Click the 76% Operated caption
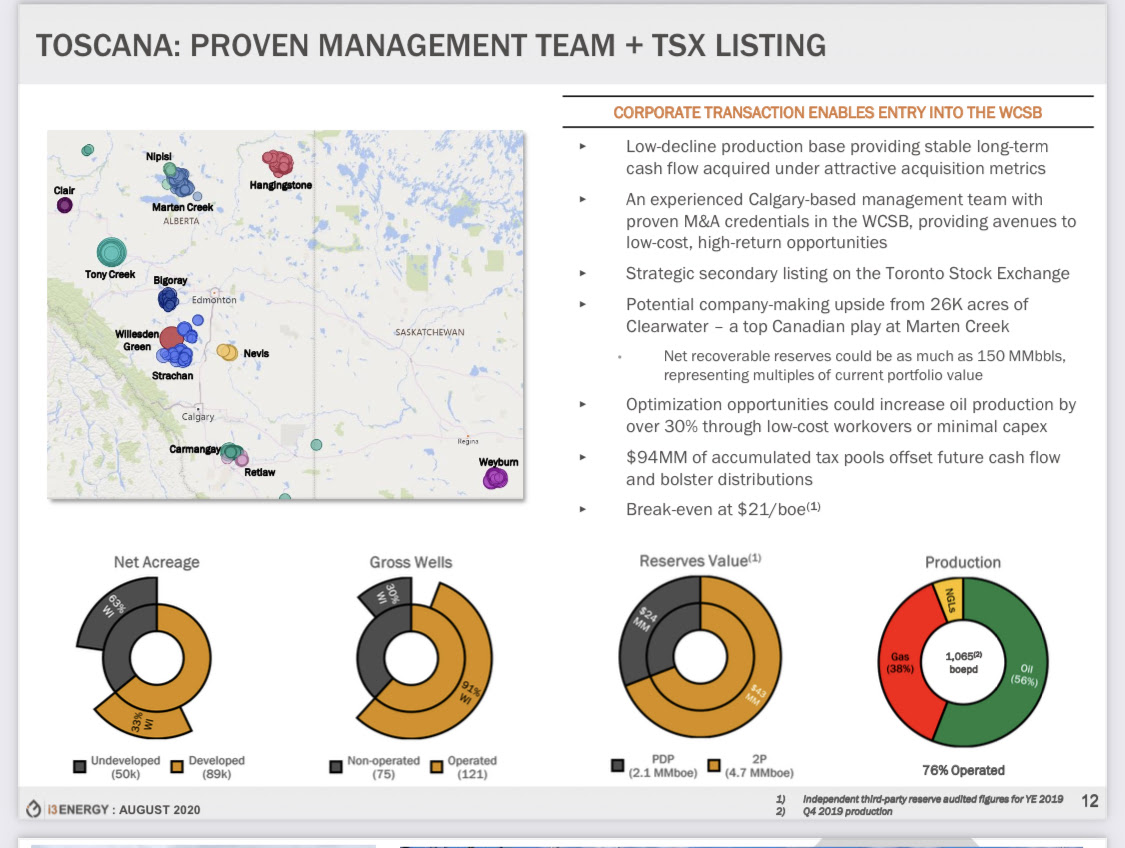The height and width of the screenshot is (848, 1125). point(963,770)
